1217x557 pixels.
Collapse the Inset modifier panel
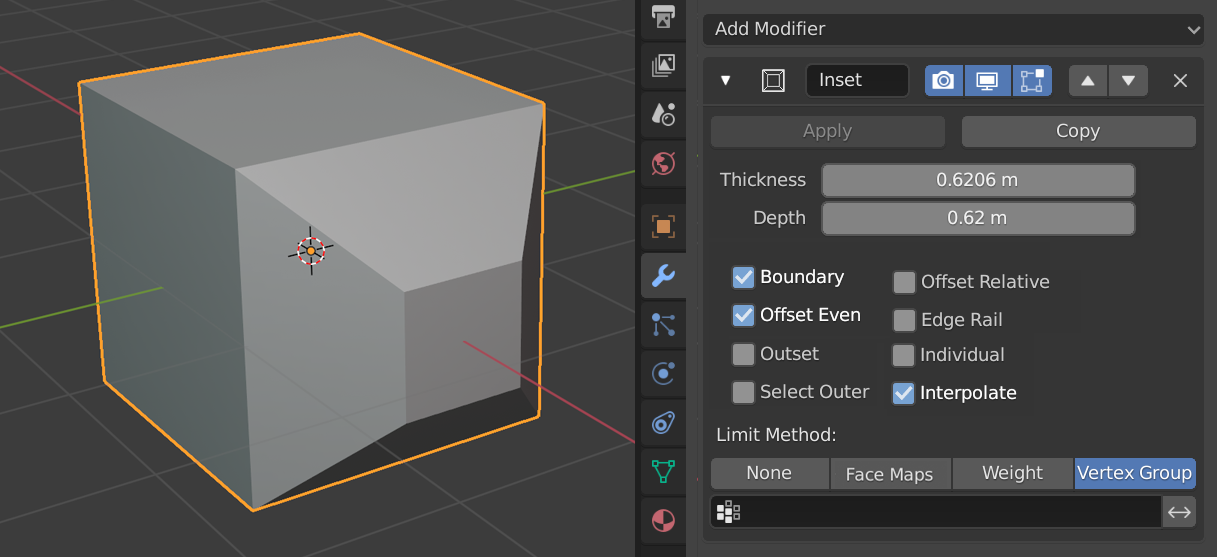726,81
